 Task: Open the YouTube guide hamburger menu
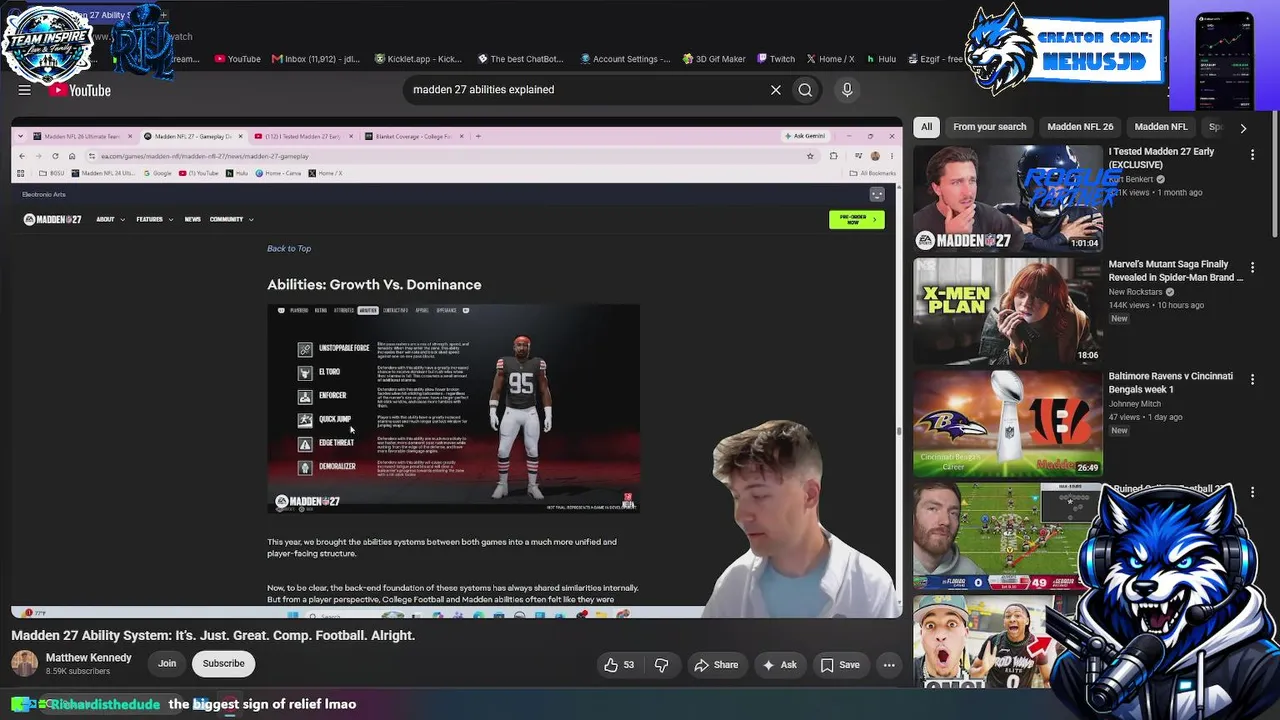[x=24, y=90]
